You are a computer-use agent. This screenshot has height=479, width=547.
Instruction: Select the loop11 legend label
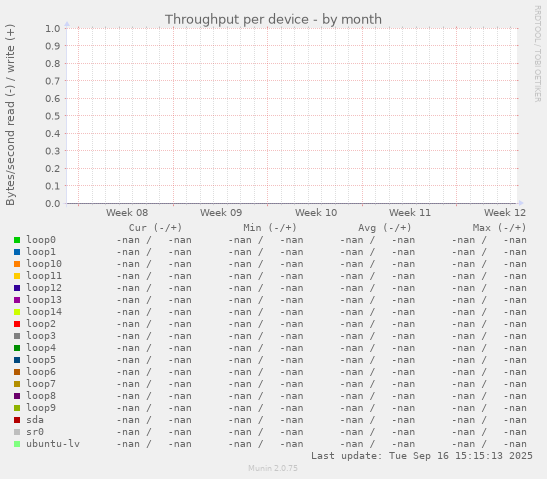[x=44, y=276]
